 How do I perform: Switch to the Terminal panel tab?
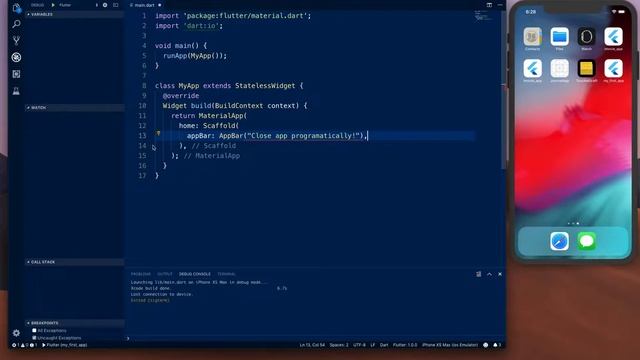coord(226,274)
